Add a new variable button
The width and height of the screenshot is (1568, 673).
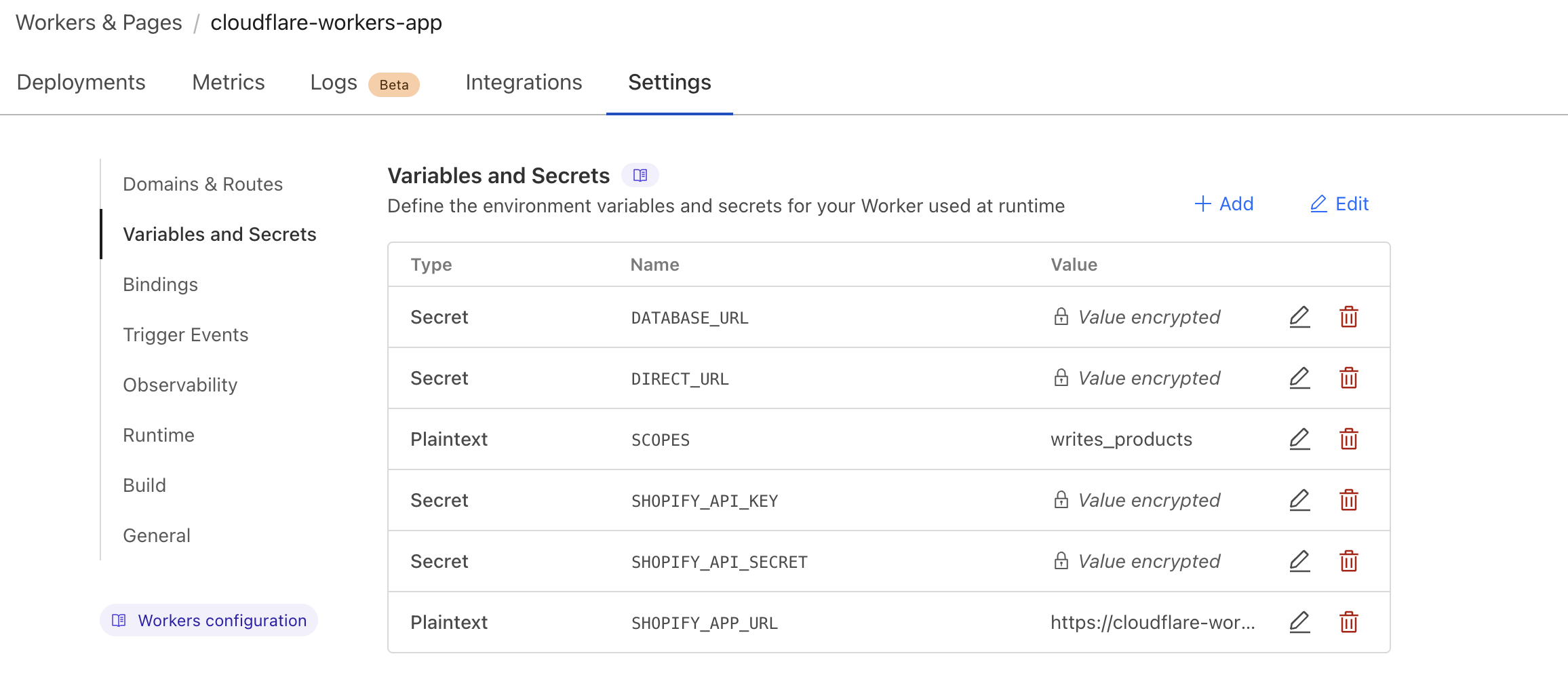tap(1223, 204)
